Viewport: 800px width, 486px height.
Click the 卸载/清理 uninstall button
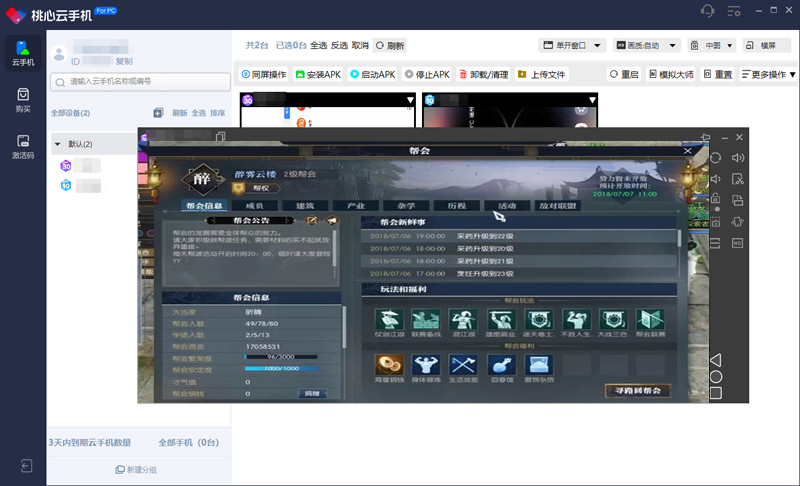484,74
